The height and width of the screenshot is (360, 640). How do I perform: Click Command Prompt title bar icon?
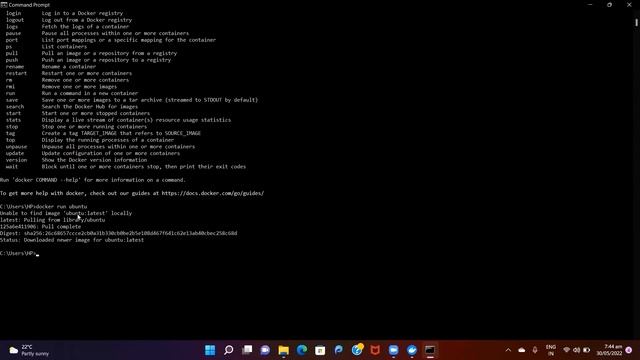click(4, 5)
